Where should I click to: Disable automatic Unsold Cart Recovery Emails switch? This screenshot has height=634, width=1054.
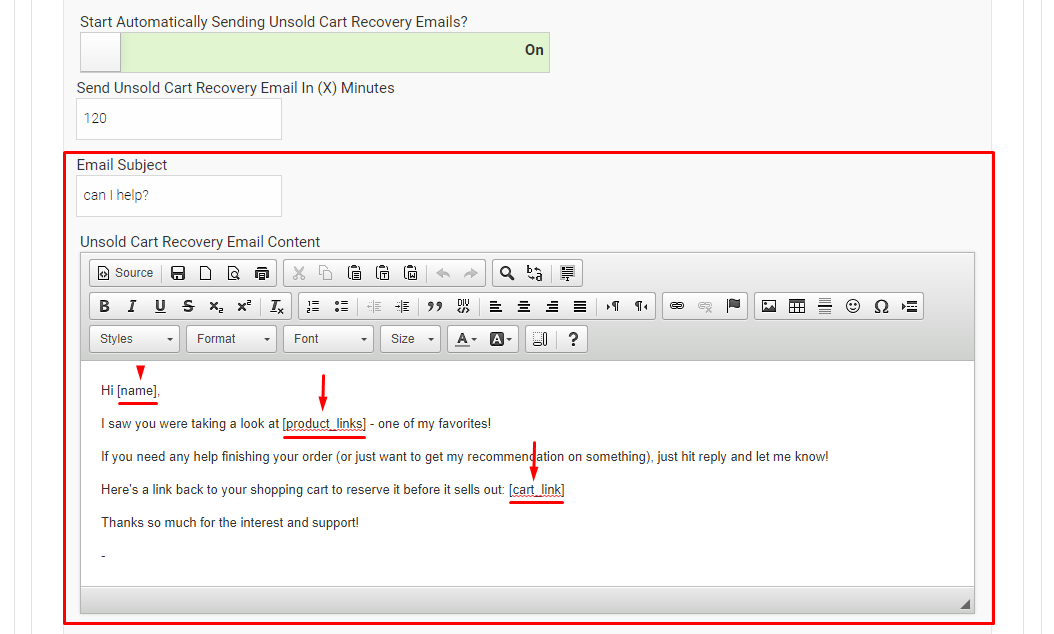coord(99,51)
